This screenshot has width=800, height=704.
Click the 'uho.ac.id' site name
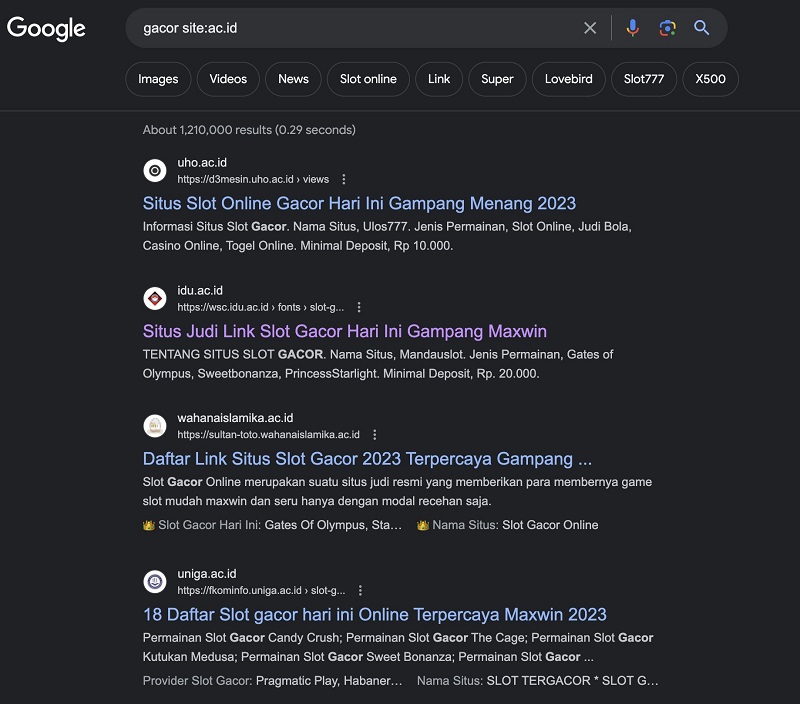[x=202, y=163]
